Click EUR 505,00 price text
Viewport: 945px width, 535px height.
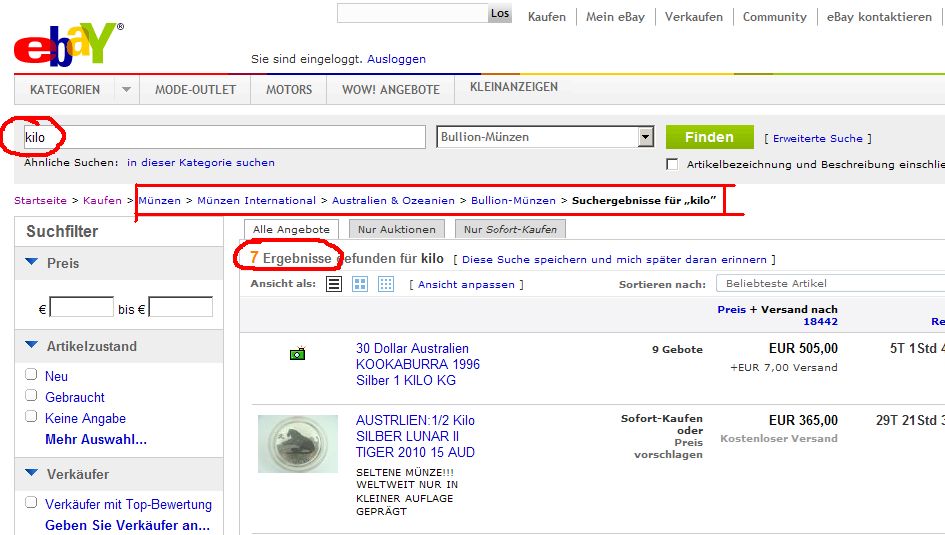click(803, 348)
